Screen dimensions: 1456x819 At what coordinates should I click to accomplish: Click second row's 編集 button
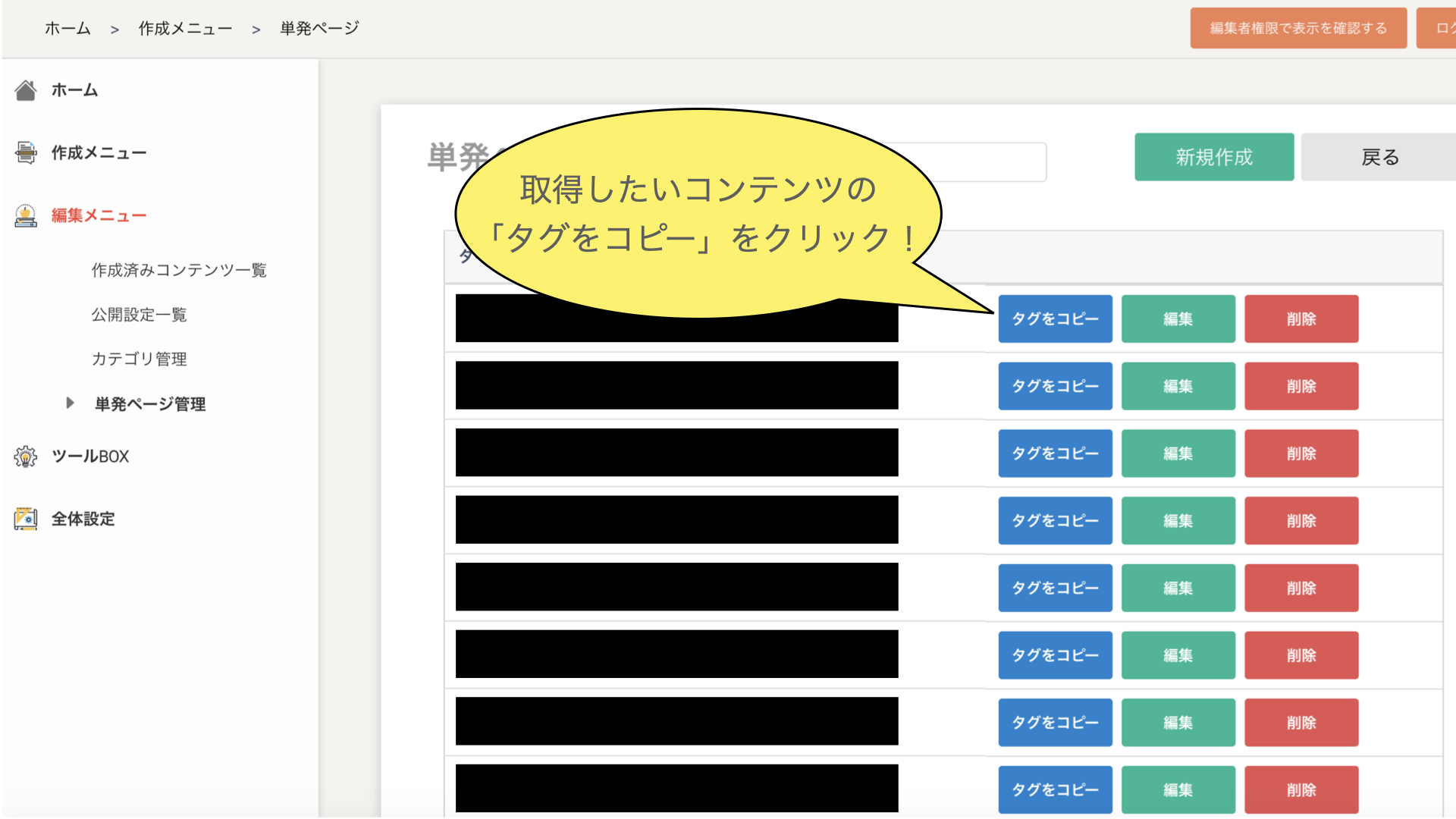click(1178, 386)
